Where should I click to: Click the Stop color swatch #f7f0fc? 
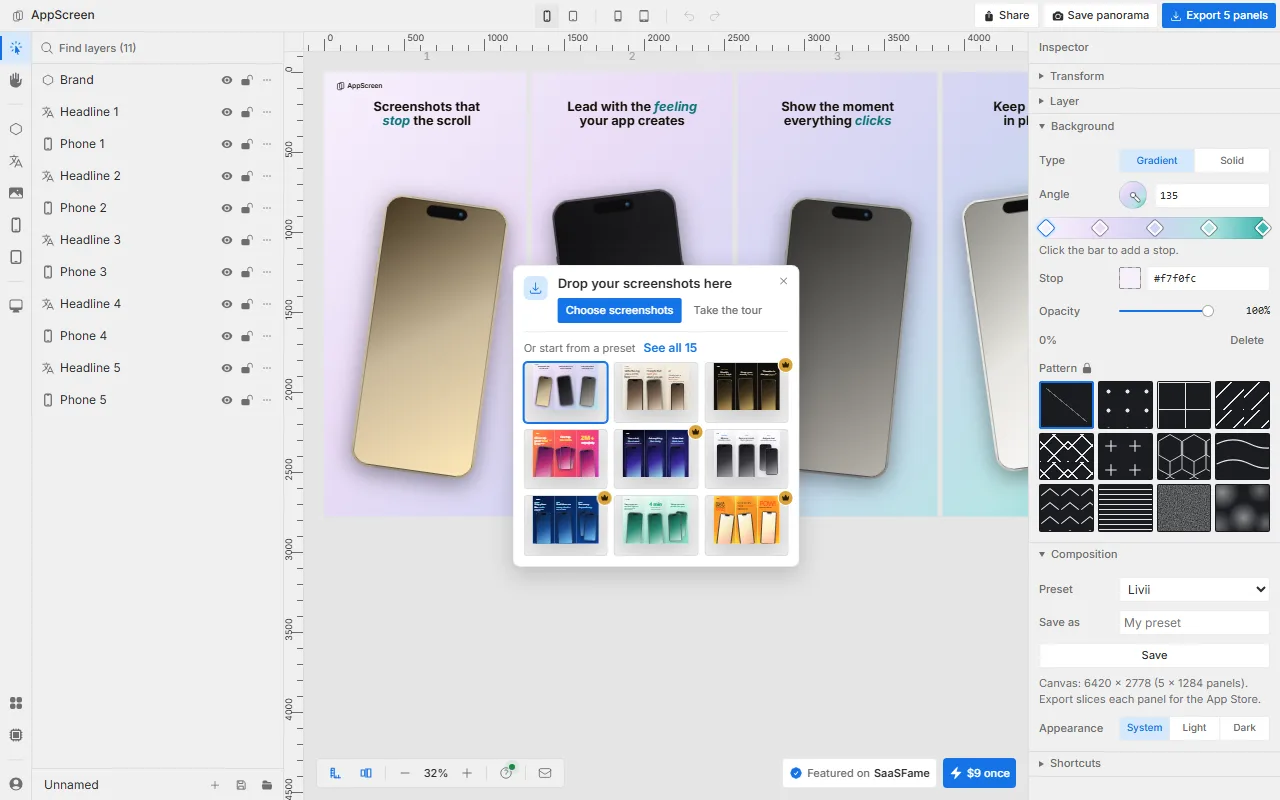(1130, 278)
